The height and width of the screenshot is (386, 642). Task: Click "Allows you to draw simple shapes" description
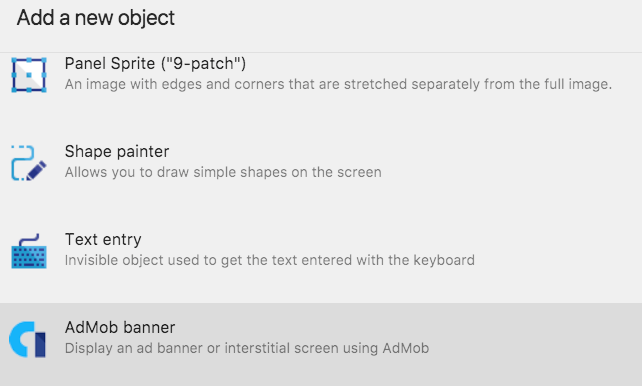pyautogui.click(x=223, y=172)
